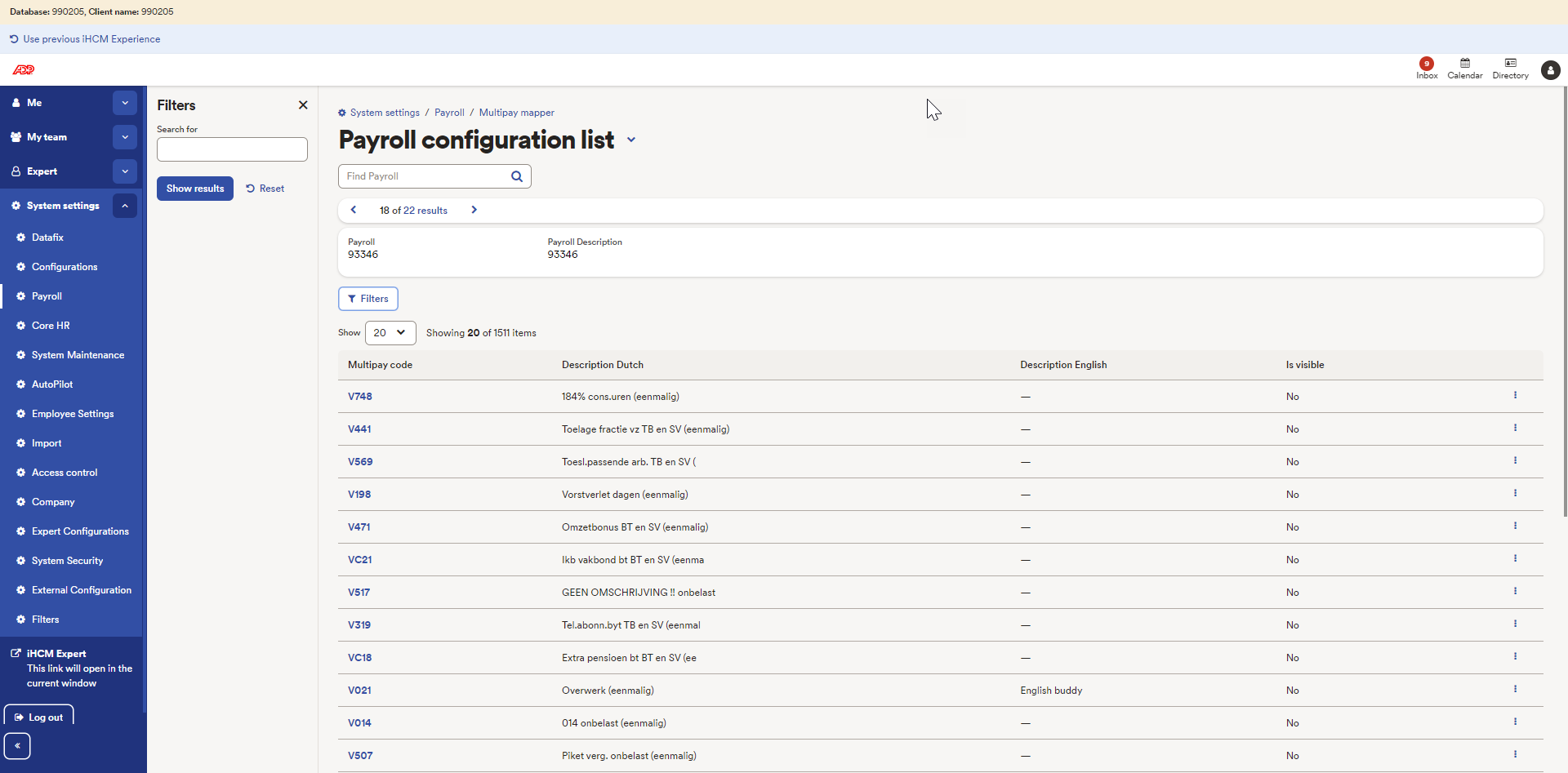Click the Filters funnel button
Image resolution: width=1568 pixels, height=773 pixels.
(x=367, y=298)
